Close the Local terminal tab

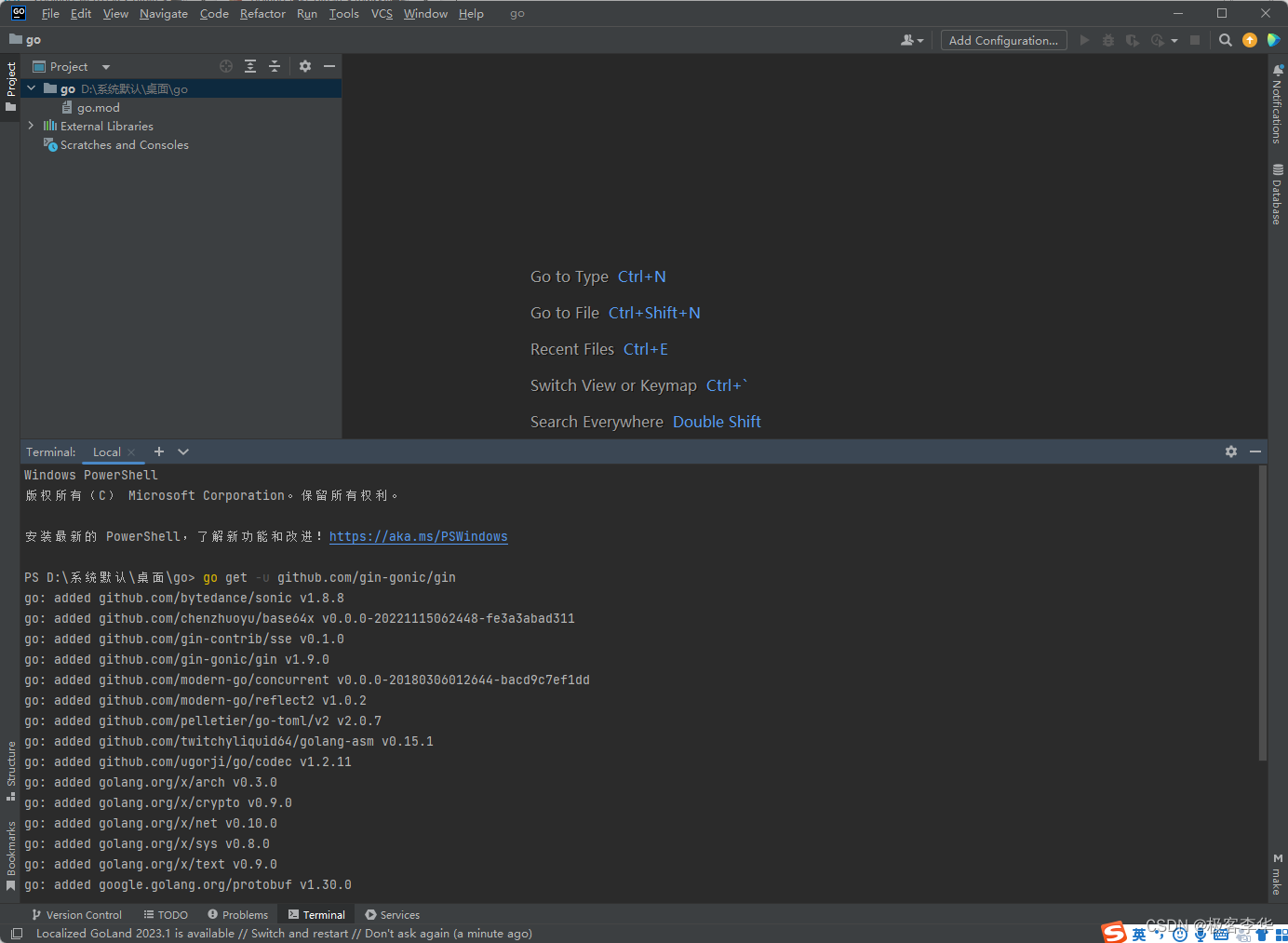pos(131,452)
